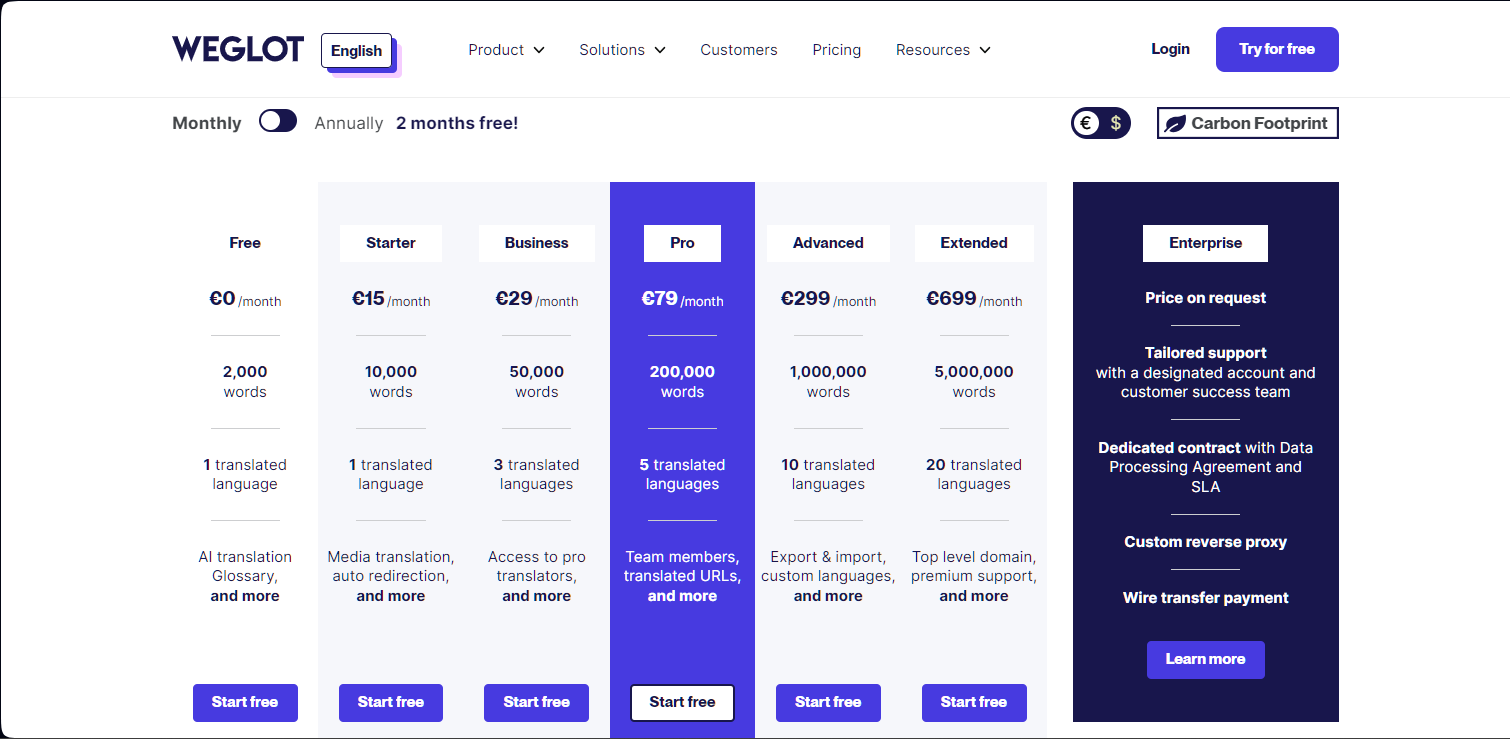
Task: Click the Annually billing label
Action: click(349, 123)
